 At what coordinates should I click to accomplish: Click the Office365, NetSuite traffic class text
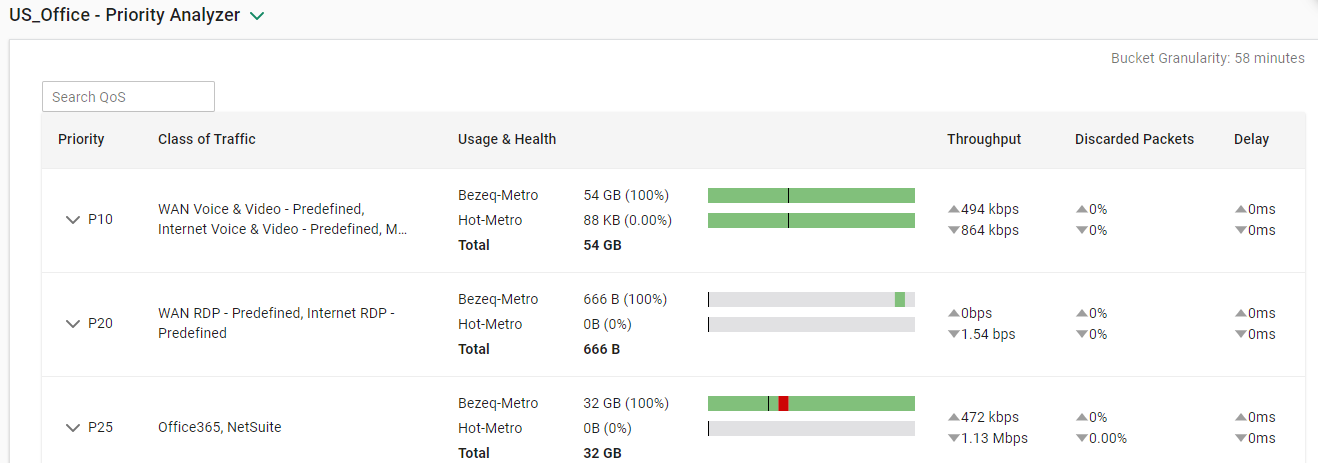point(220,428)
